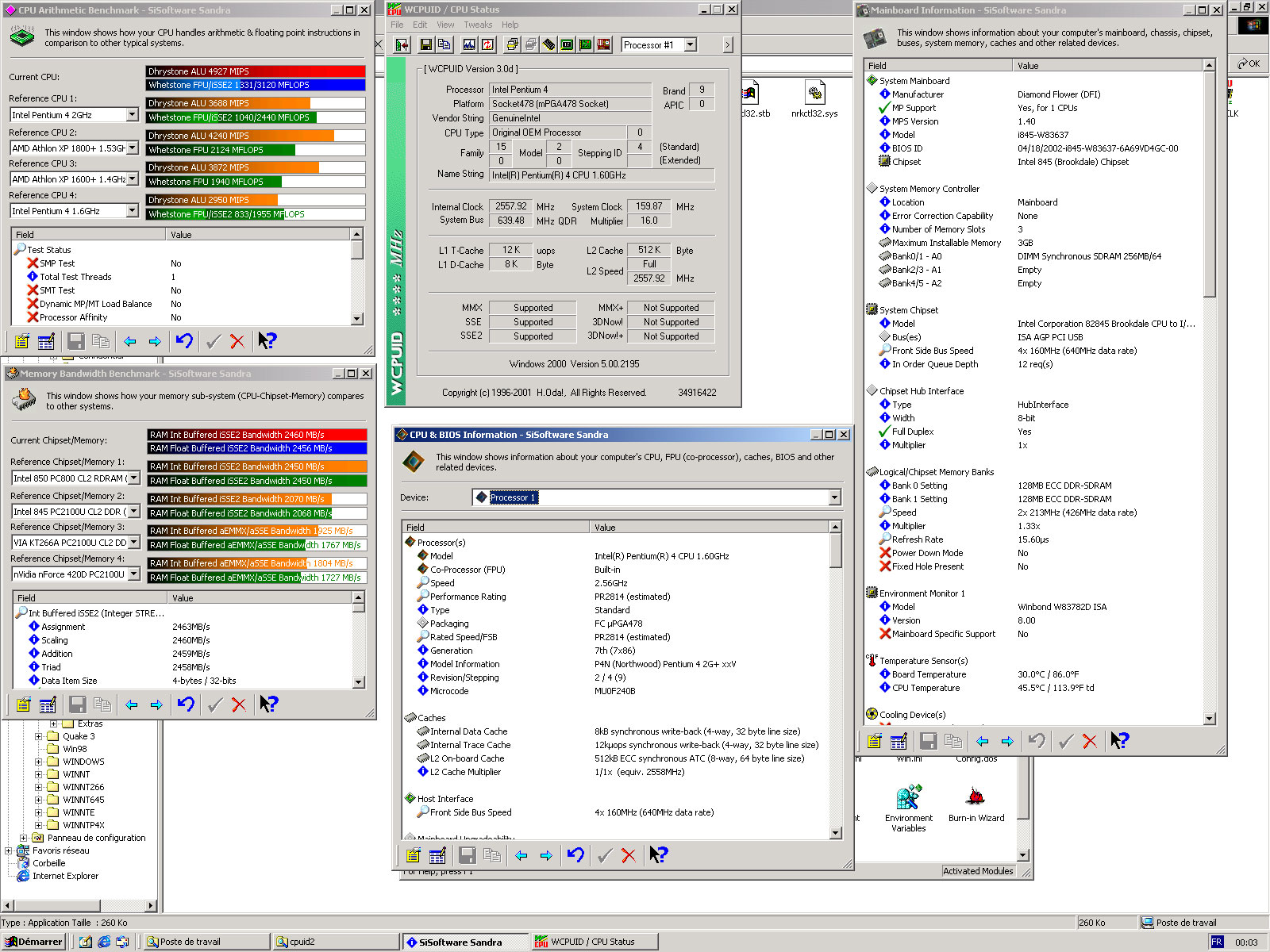Viewport: 1270px width, 952px height.
Task: Click the help pointer icon in CPU & BIOS Information toolbar
Action: click(x=658, y=855)
